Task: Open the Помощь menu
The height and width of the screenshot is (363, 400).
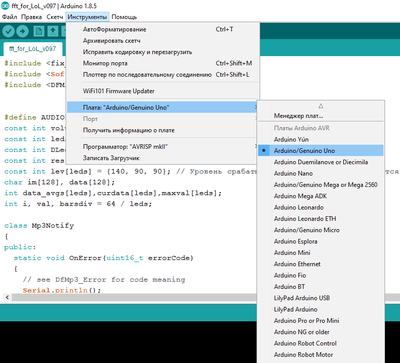Action: [x=124, y=17]
